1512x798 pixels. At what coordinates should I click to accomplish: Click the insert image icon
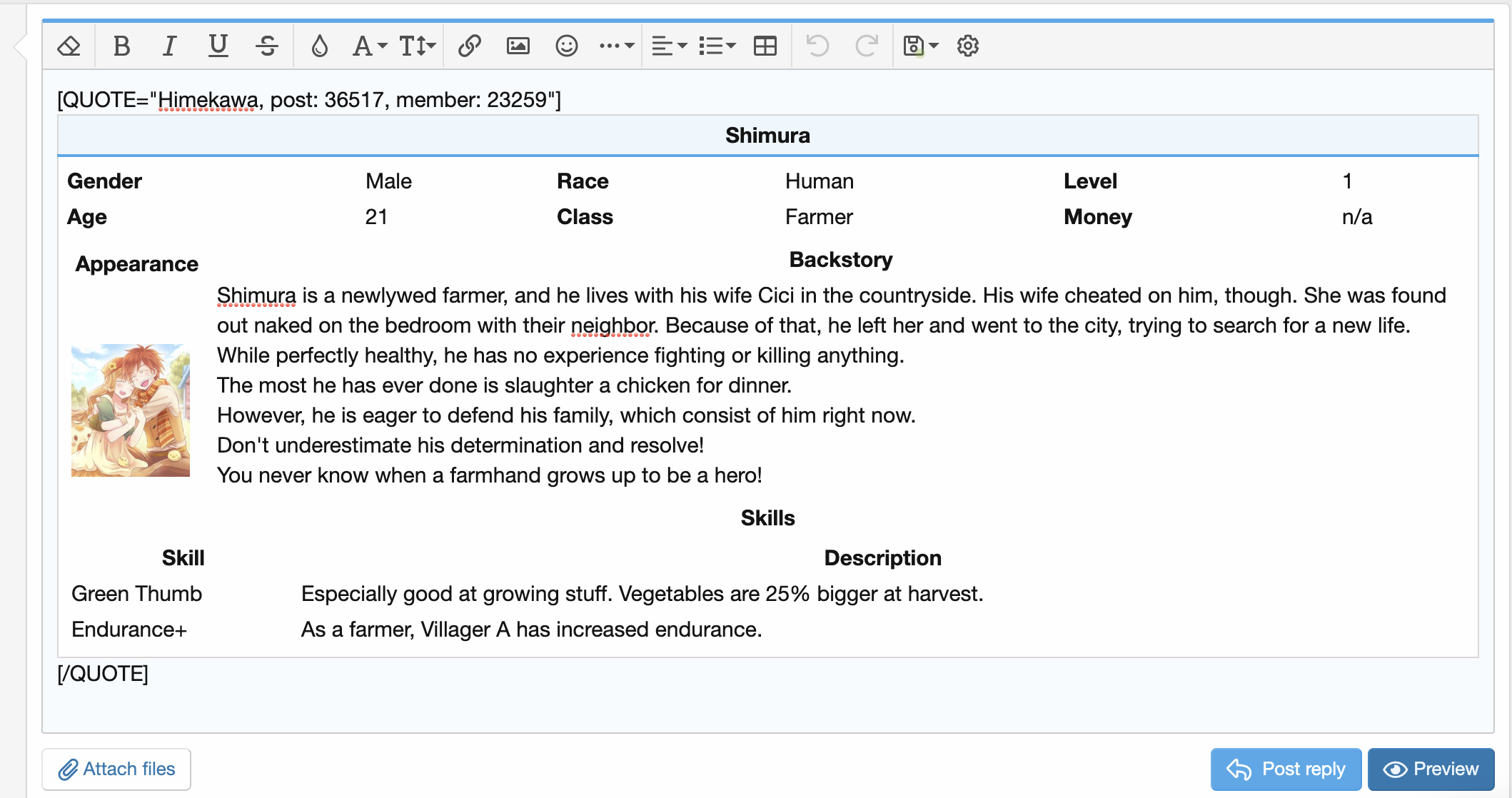[x=518, y=46]
